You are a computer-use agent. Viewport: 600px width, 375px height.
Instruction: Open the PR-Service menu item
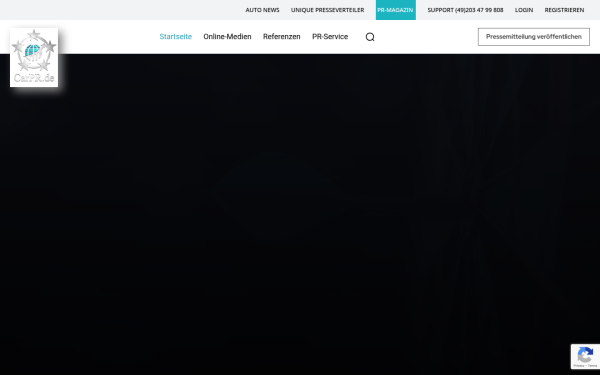[330, 37]
